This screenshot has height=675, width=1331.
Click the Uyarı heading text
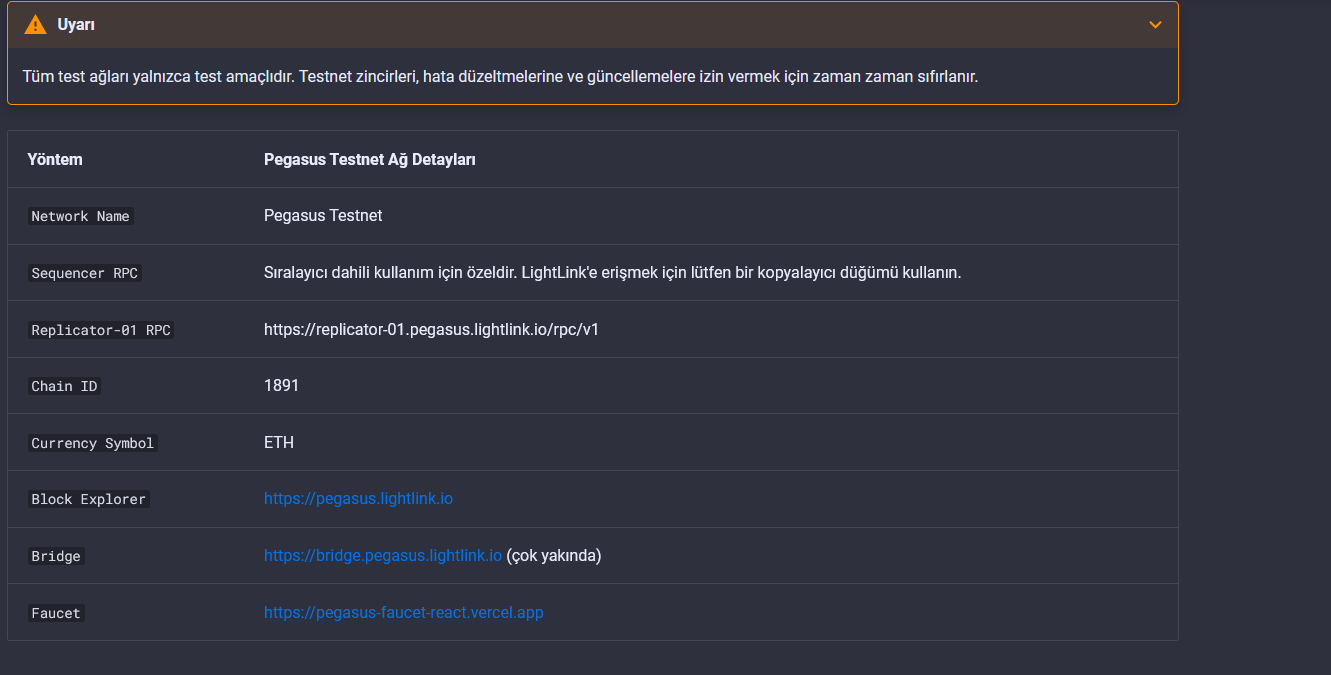[76, 24]
